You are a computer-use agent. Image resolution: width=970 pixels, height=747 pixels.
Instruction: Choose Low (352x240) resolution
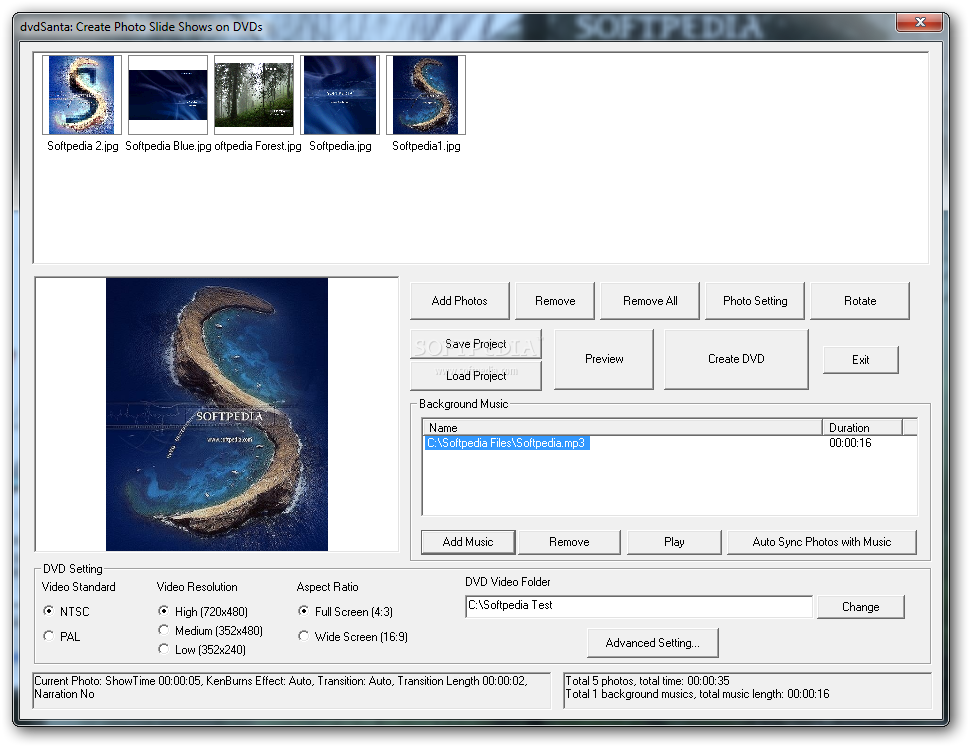coord(202,650)
